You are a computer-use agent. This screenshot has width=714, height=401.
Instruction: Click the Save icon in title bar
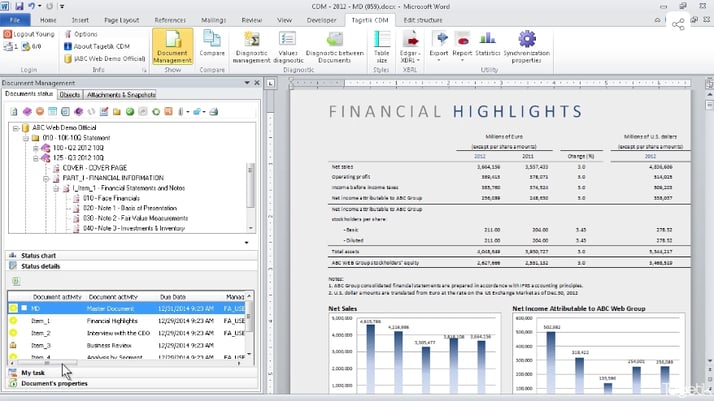coord(19,6)
